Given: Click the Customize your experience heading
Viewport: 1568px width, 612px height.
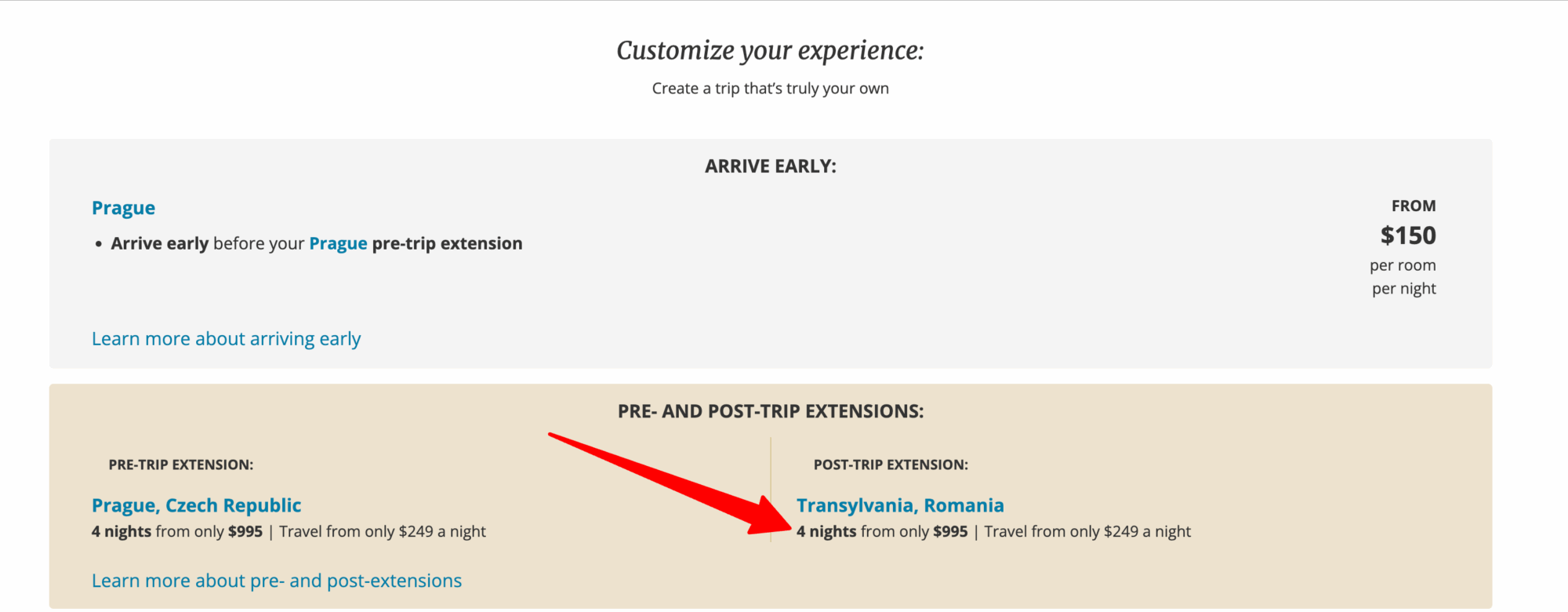Looking at the screenshot, I should click(770, 50).
